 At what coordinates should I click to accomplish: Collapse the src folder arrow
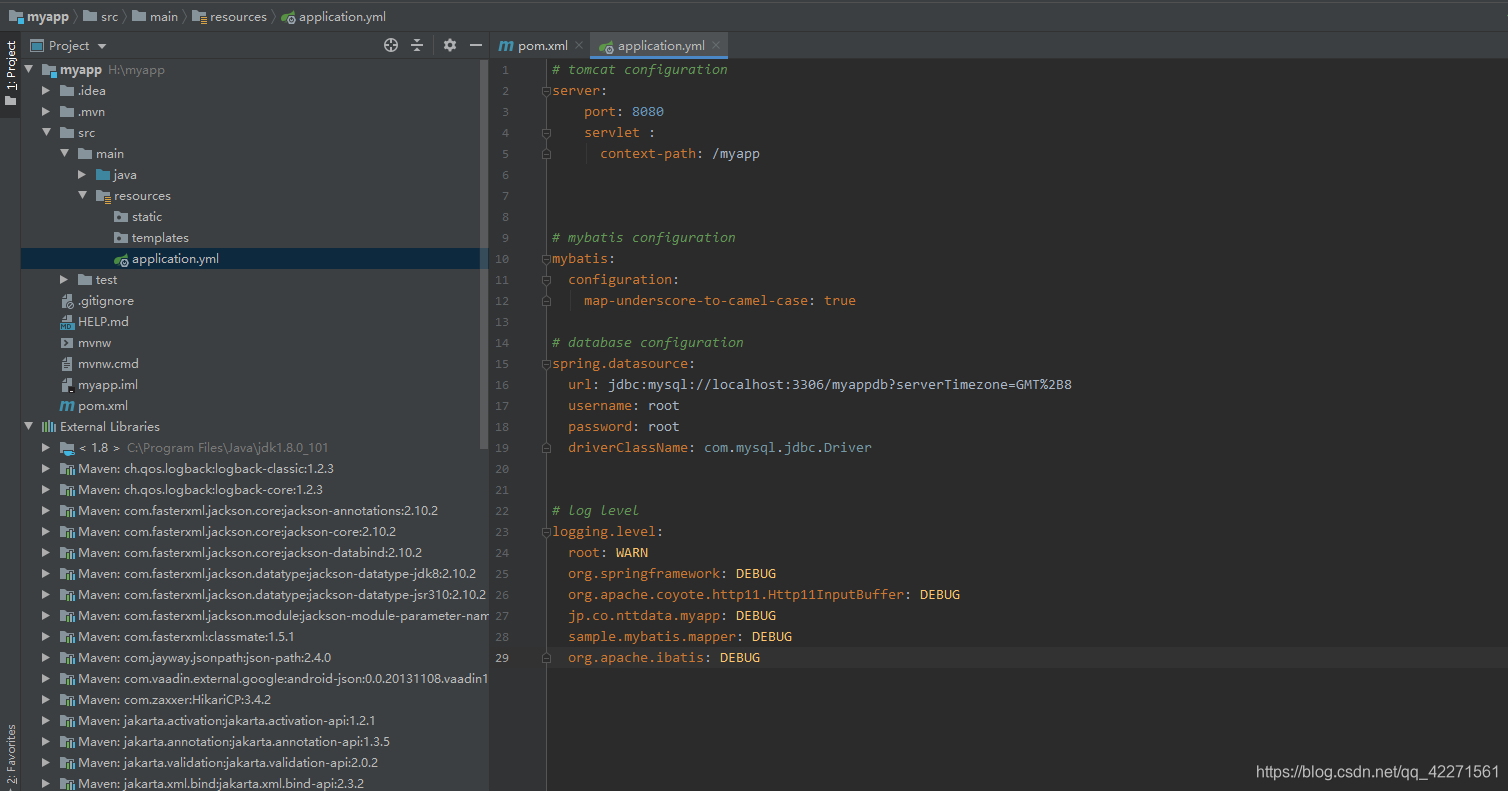[x=46, y=133]
